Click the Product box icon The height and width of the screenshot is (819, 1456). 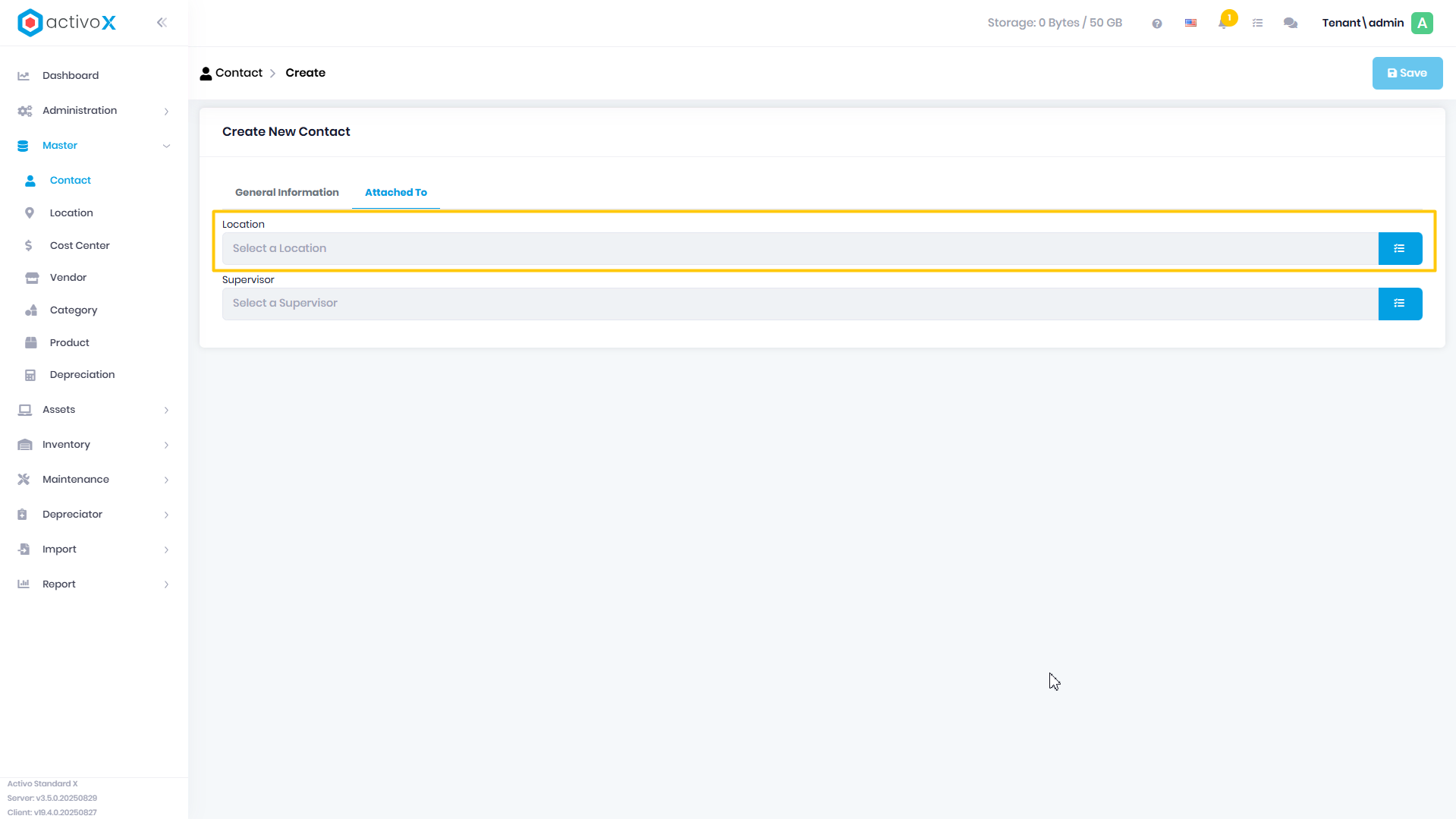pyautogui.click(x=31, y=343)
